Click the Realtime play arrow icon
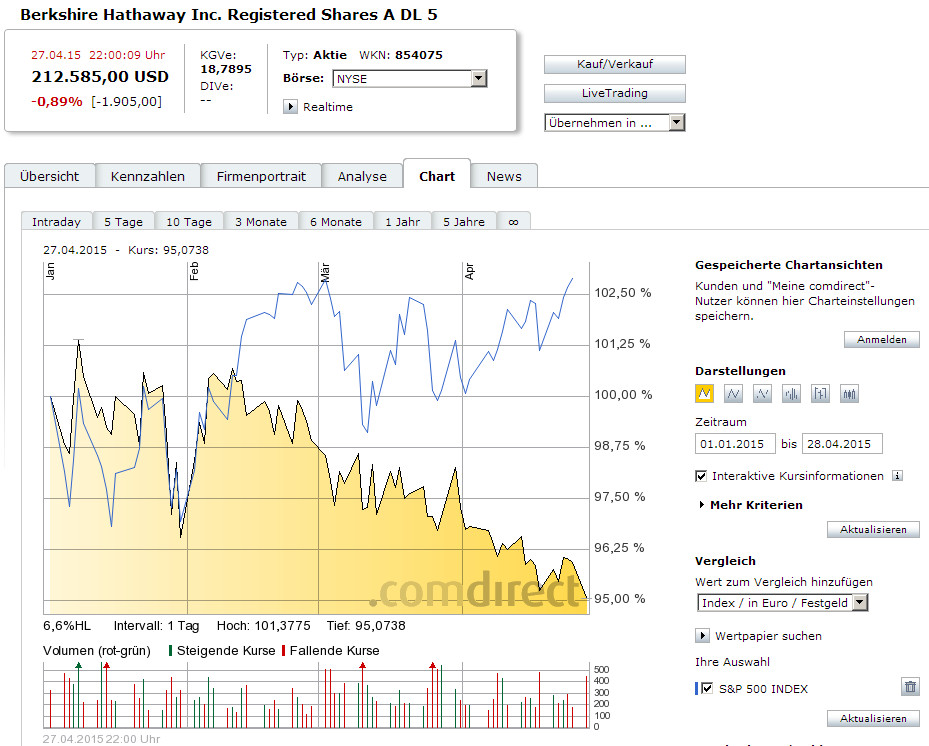Image resolution: width=929 pixels, height=746 pixels. 290,107
